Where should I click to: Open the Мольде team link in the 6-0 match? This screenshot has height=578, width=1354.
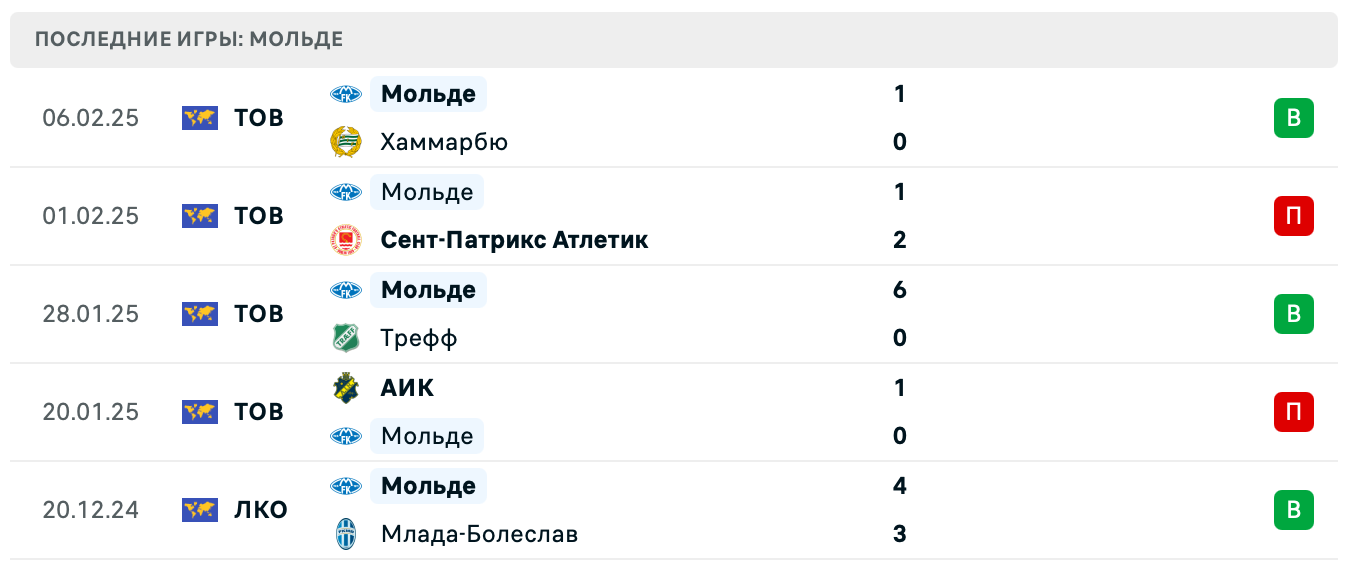(x=428, y=290)
